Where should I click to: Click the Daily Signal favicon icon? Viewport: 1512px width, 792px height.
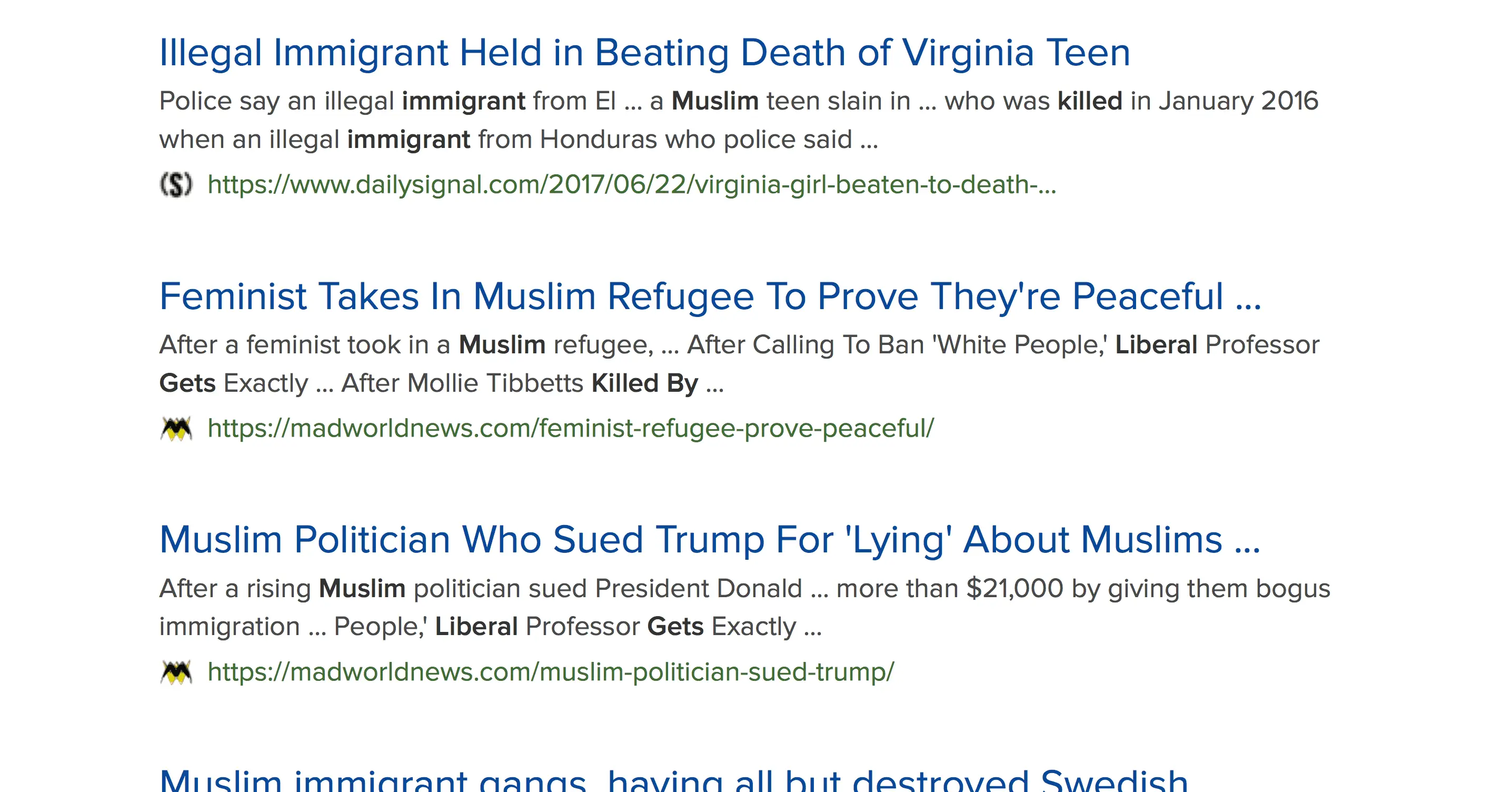click(175, 185)
